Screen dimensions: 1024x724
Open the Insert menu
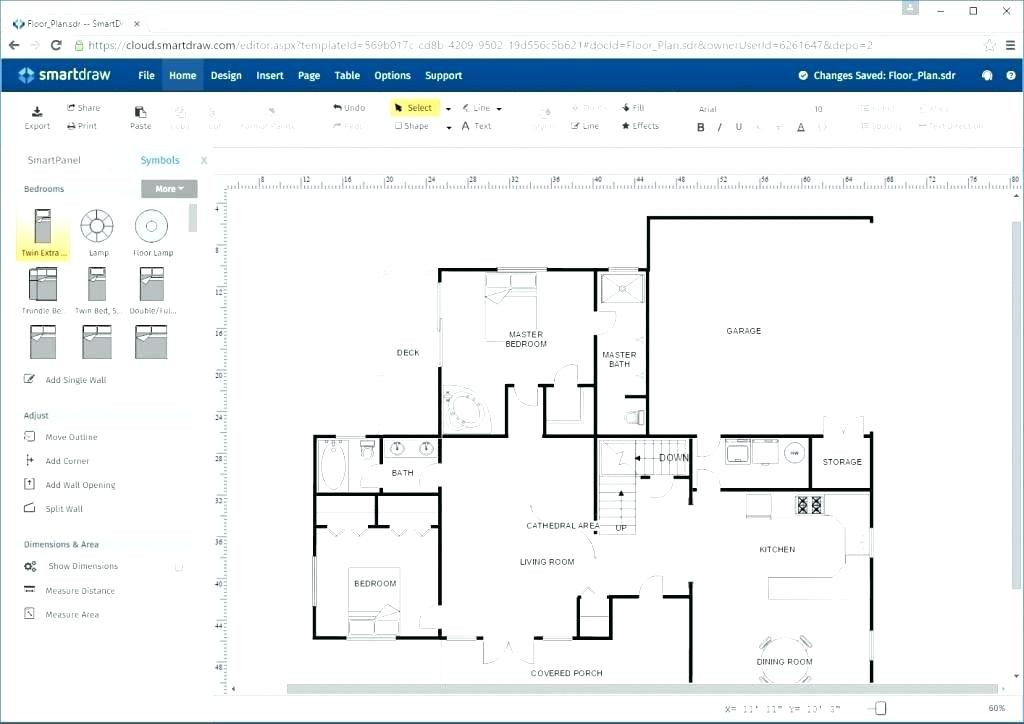269,75
